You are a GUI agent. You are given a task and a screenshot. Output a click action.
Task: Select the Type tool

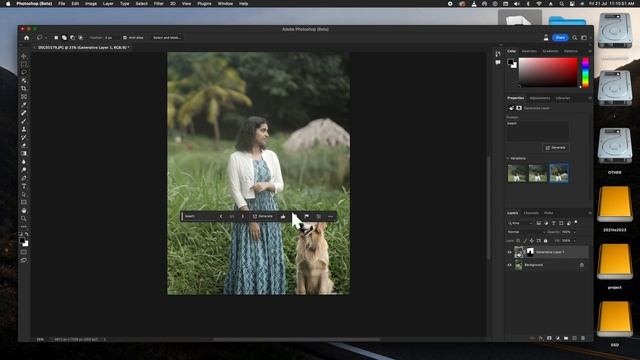click(24, 186)
